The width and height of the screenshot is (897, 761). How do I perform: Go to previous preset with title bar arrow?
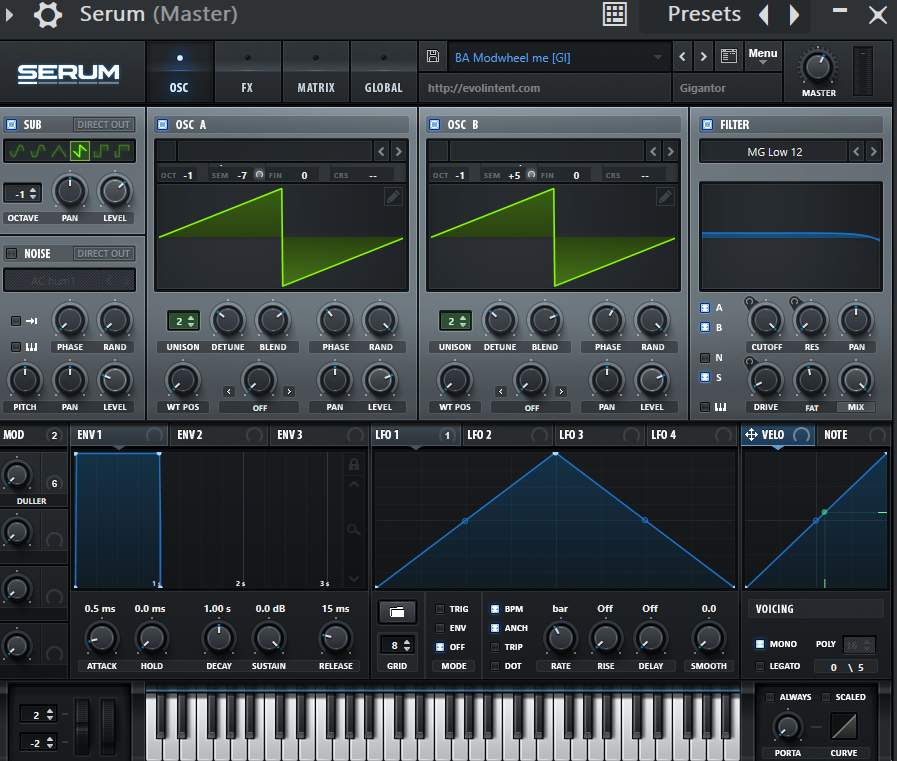[764, 14]
